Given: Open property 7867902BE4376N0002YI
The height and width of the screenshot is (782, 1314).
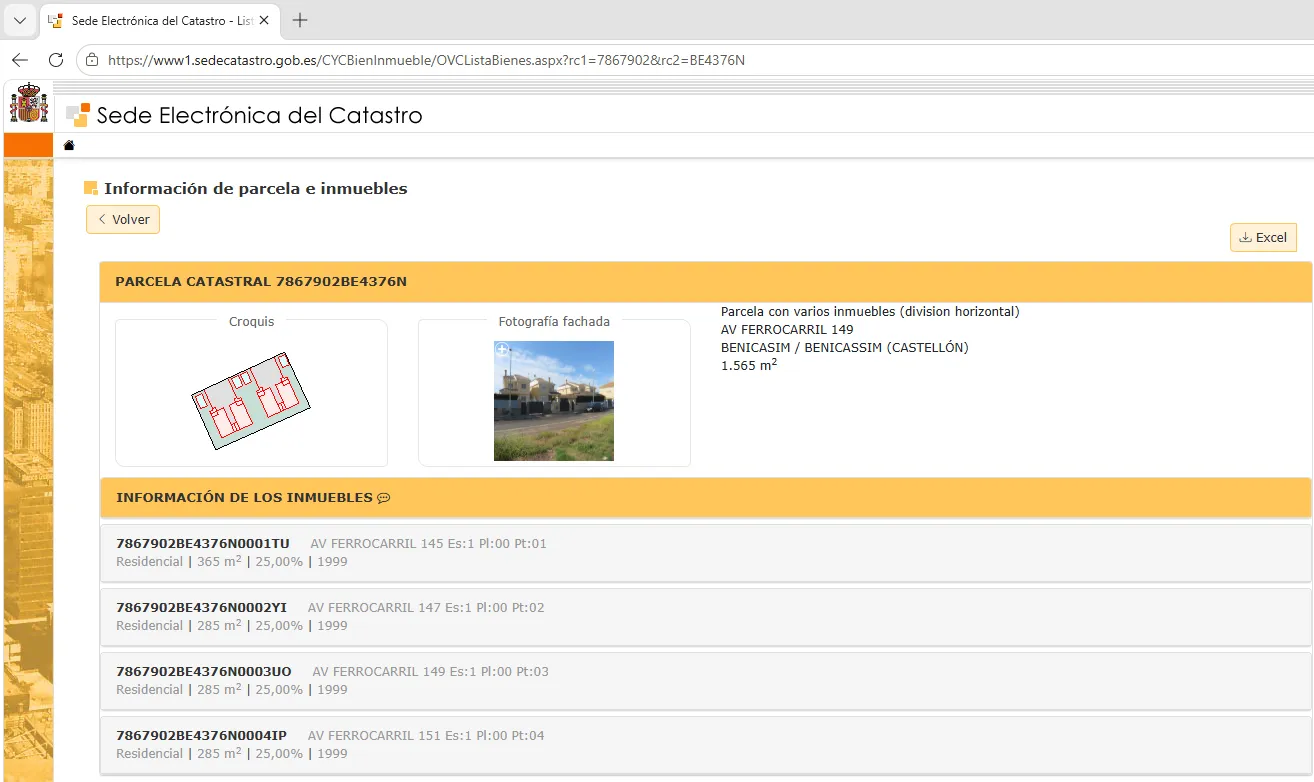Looking at the screenshot, I should click(706, 617).
